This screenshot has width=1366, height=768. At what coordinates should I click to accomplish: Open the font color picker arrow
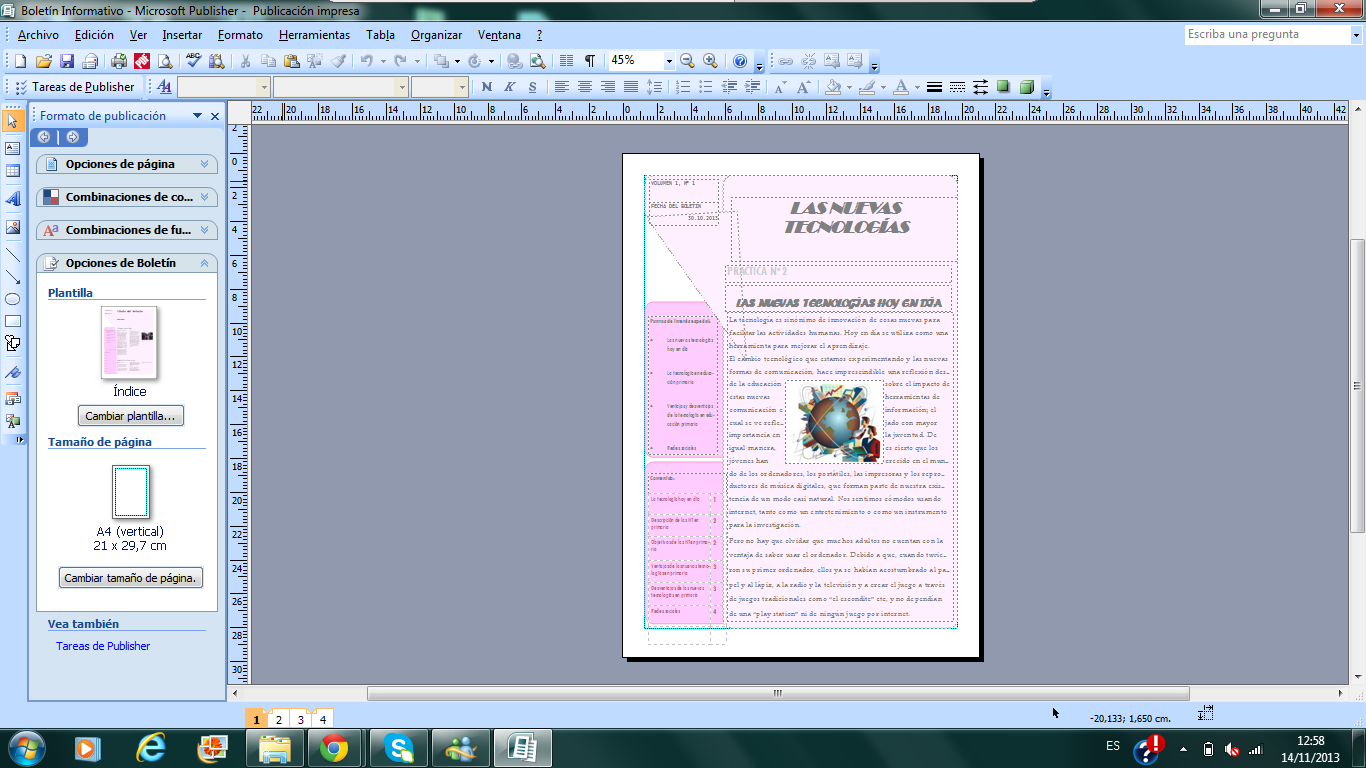918,87
